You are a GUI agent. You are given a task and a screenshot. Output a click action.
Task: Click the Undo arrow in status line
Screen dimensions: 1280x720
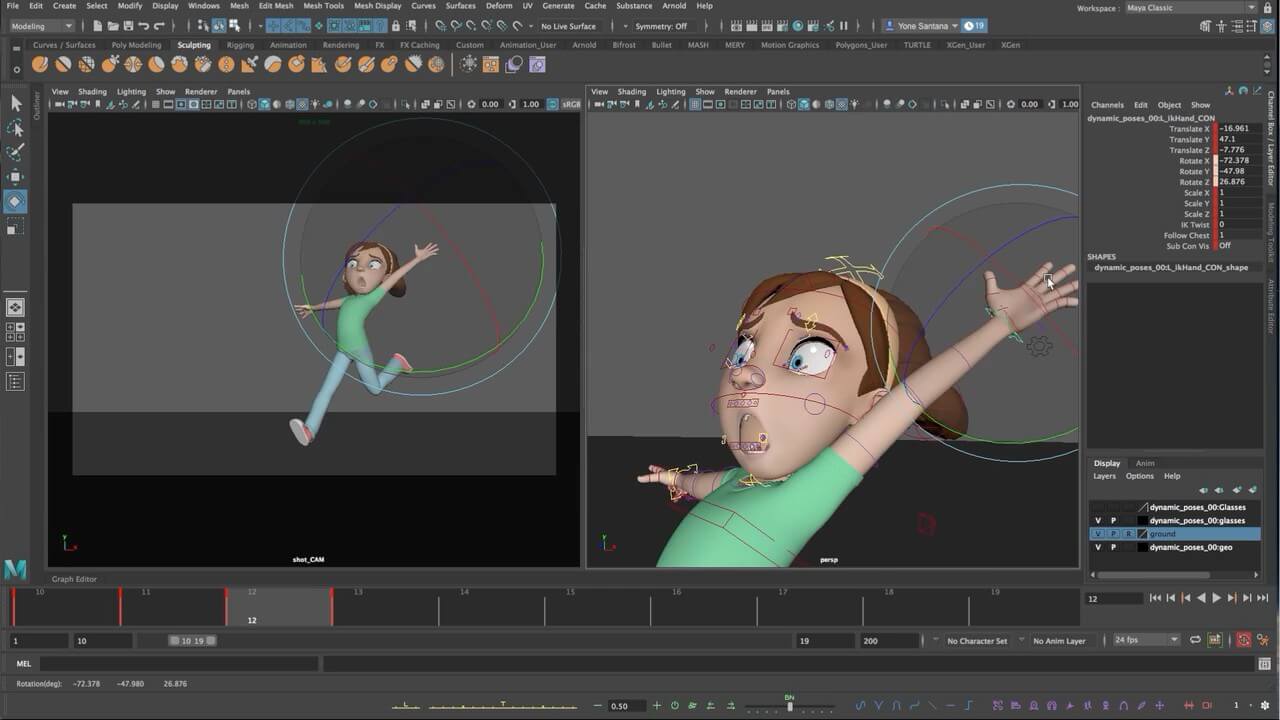point(144,26)
